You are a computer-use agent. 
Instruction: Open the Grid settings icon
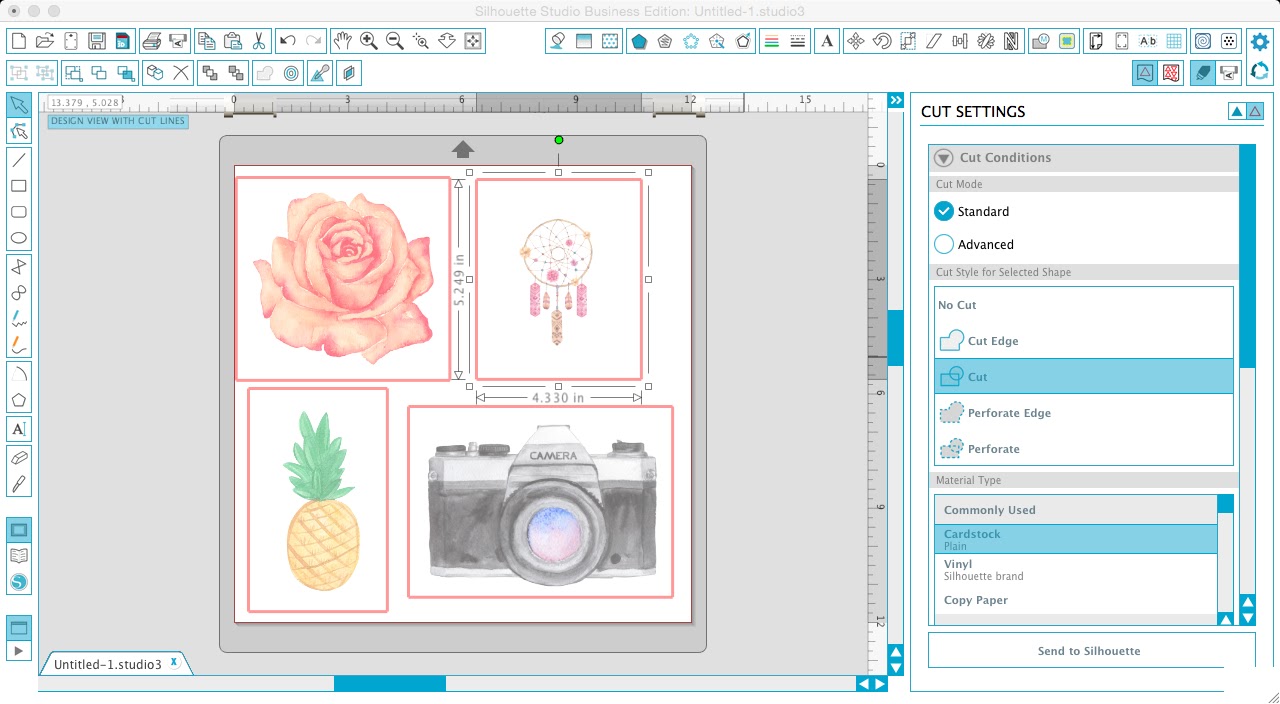[x=1175, y=41]
